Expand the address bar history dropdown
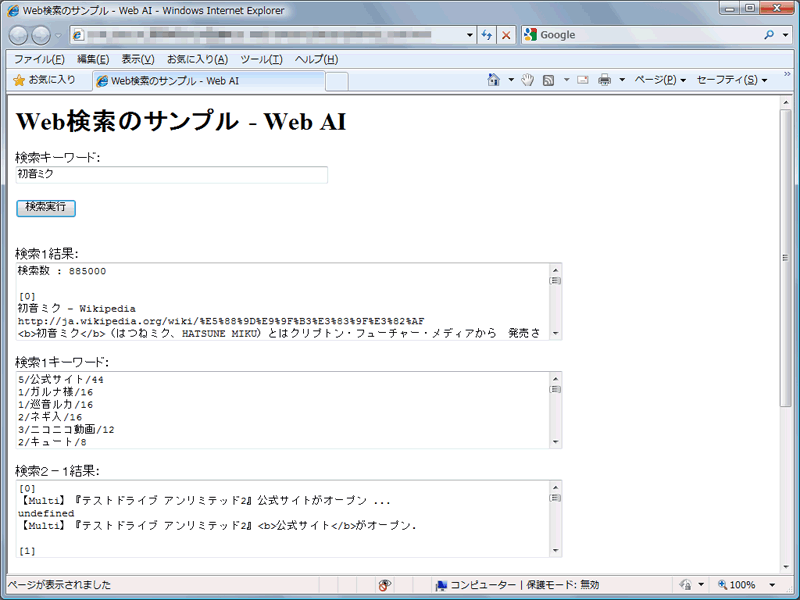 469,35
